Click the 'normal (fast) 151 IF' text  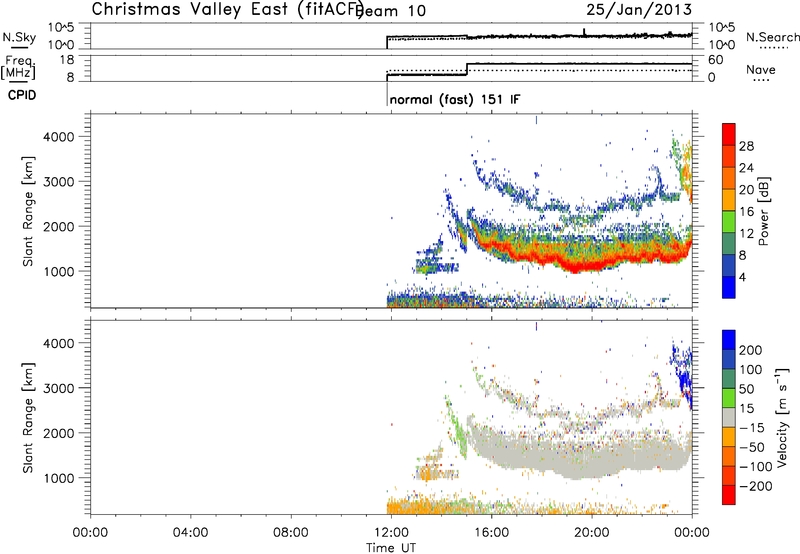[455, 99]
